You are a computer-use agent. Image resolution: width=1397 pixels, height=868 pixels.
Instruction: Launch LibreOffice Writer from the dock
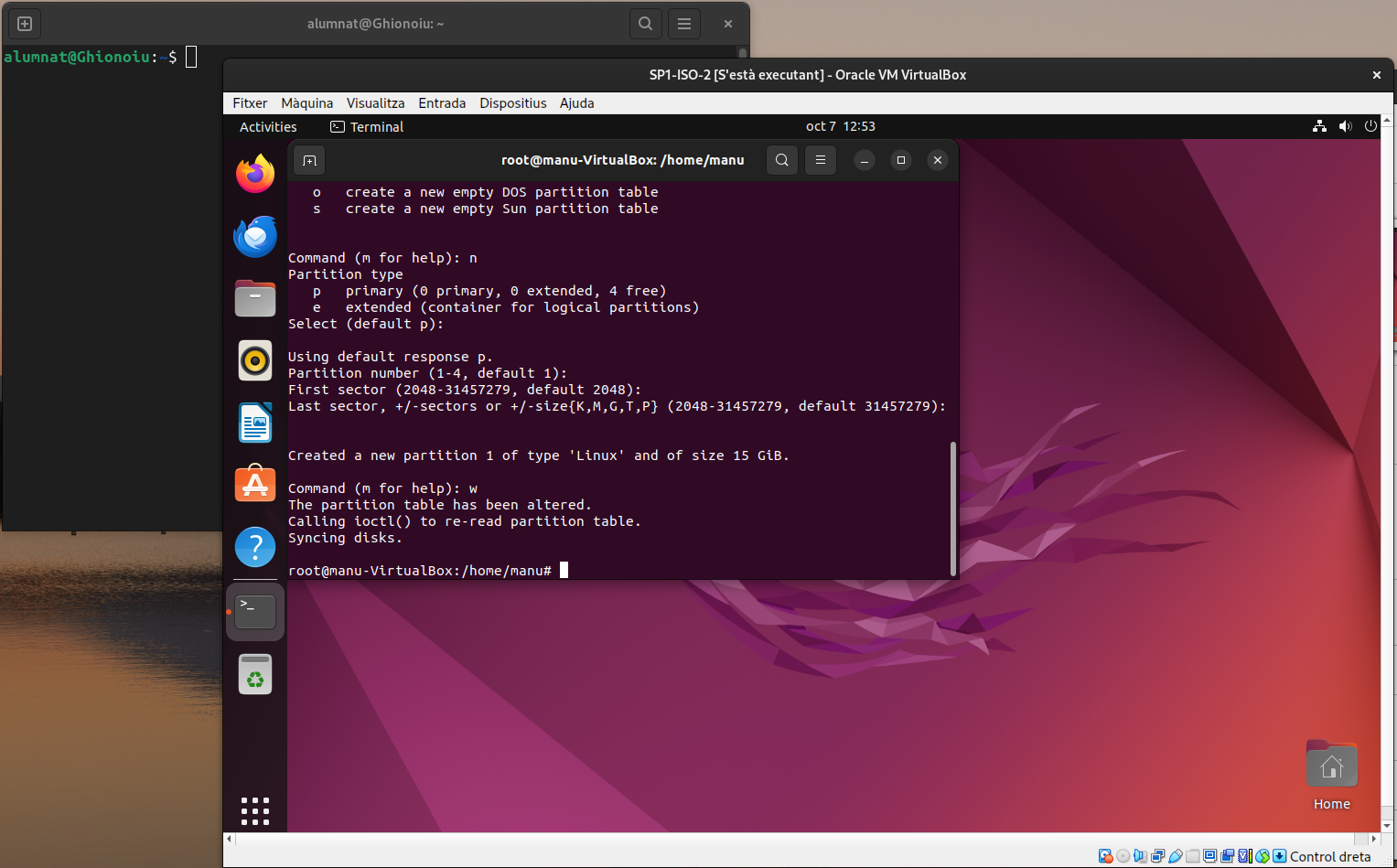tap(255, 423)
